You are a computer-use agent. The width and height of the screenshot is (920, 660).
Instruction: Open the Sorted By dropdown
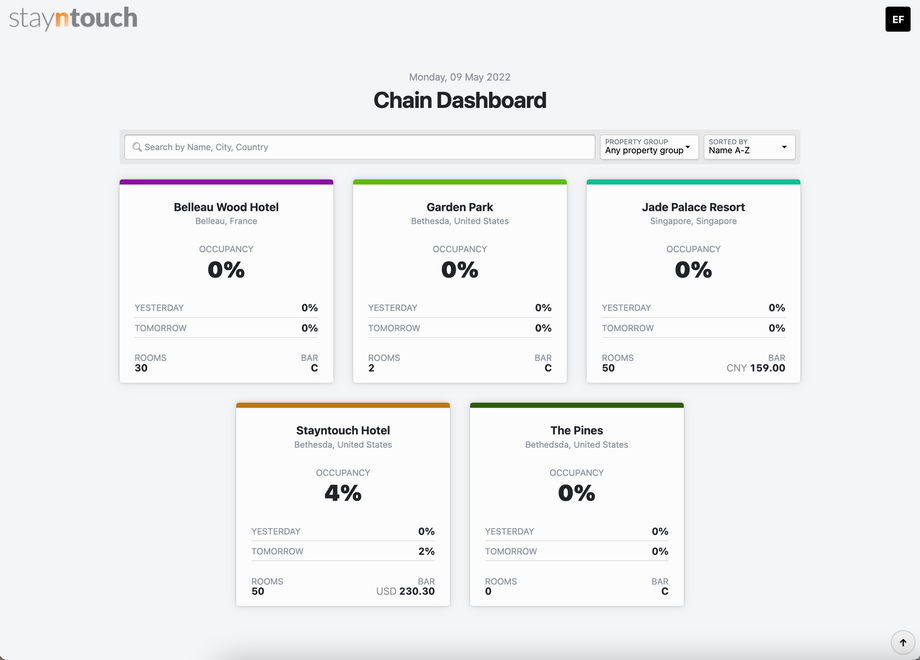[749, 147]
